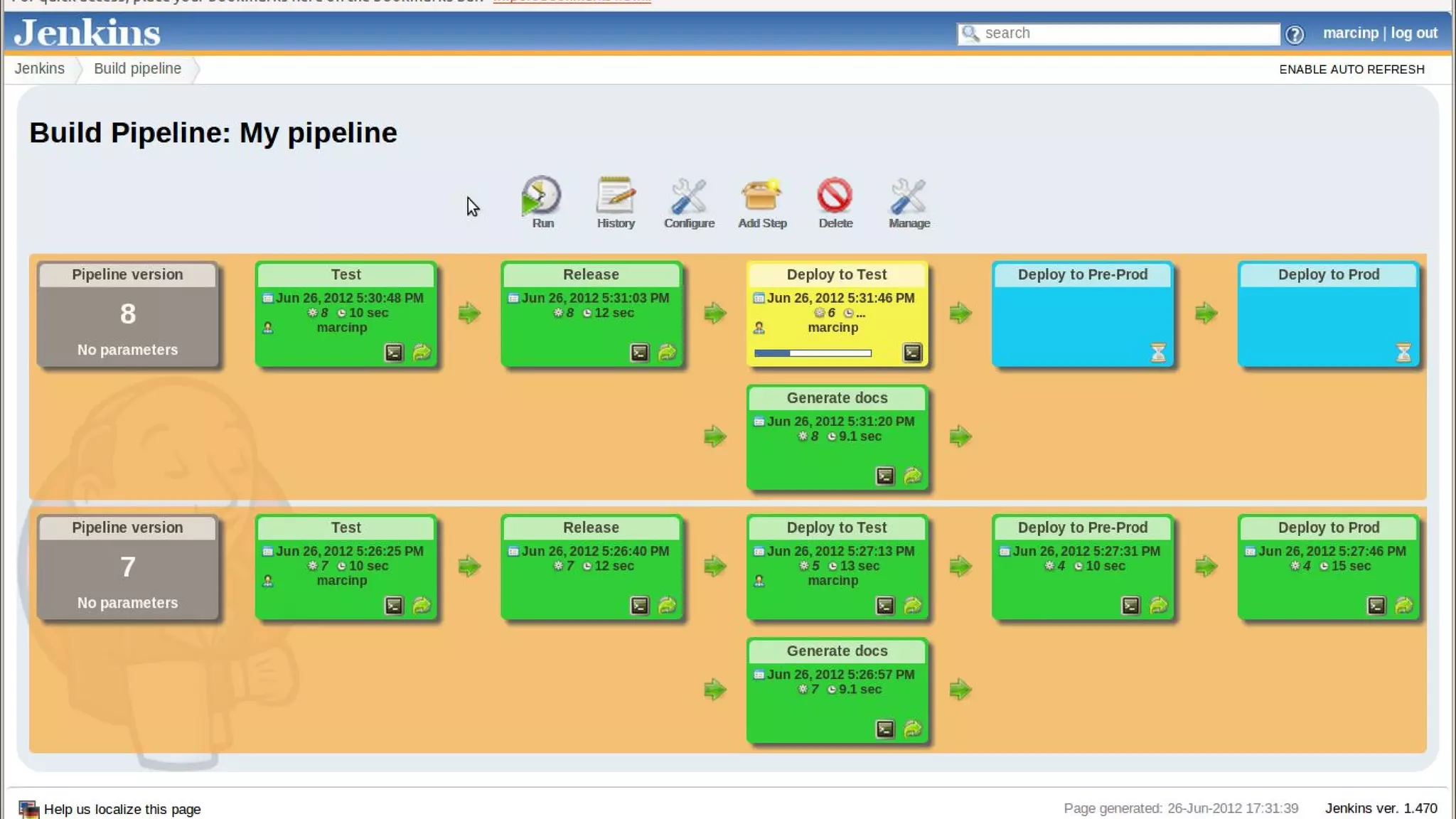Open Build pipeline breadcrumb
Viewport: 1456px width, 819px height.
[137, 68]
